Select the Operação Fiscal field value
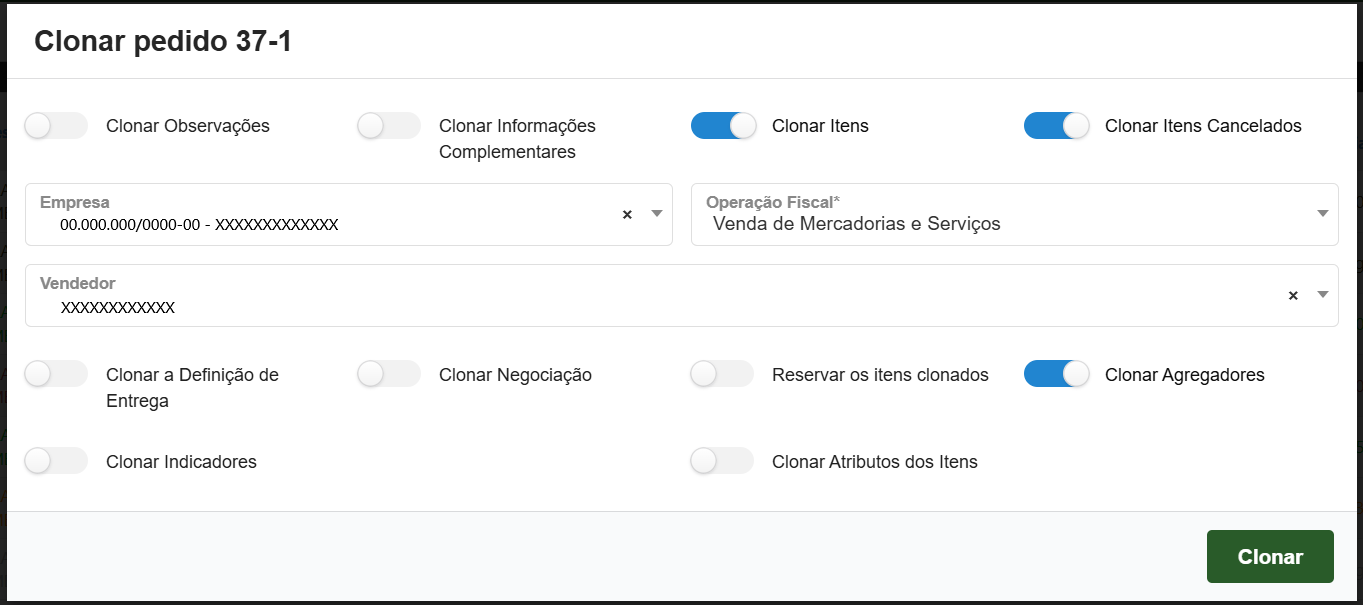This screenshot has height=605, width=1363. click(x=860, y=222)
